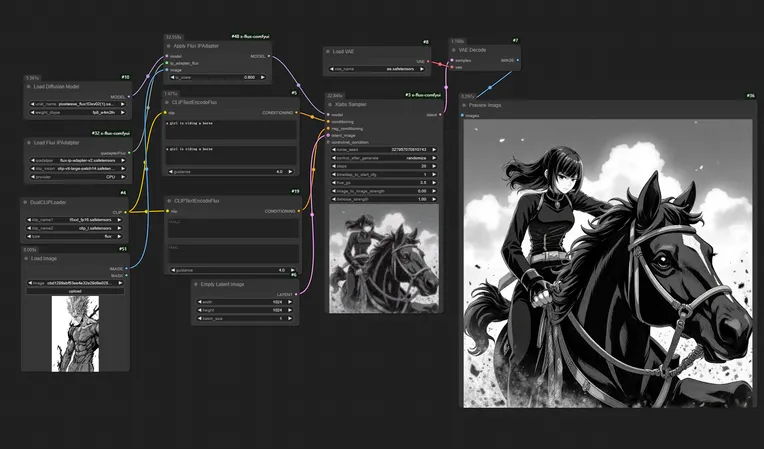Click the Empty Latent Image LATENT output port
Image resolution: width=764 pixels, height=449 pixels.
pos(295,294)
